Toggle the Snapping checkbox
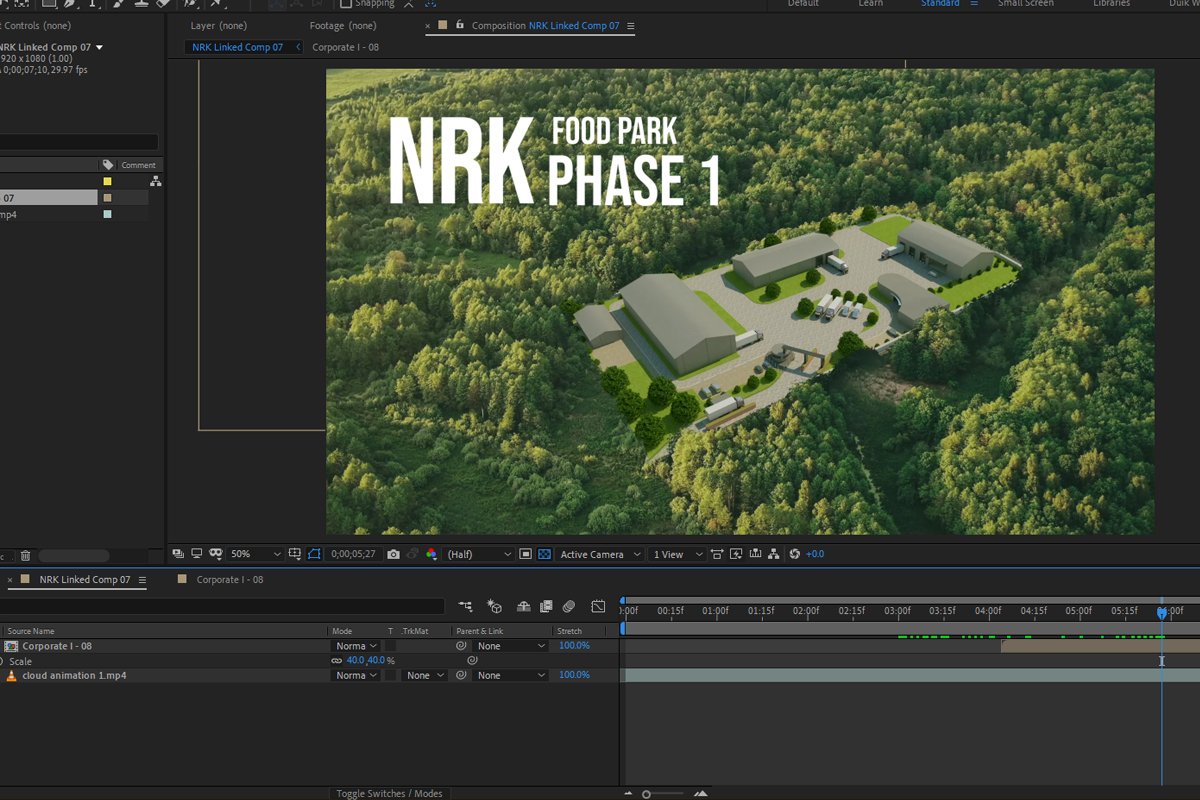 [346, 4]
